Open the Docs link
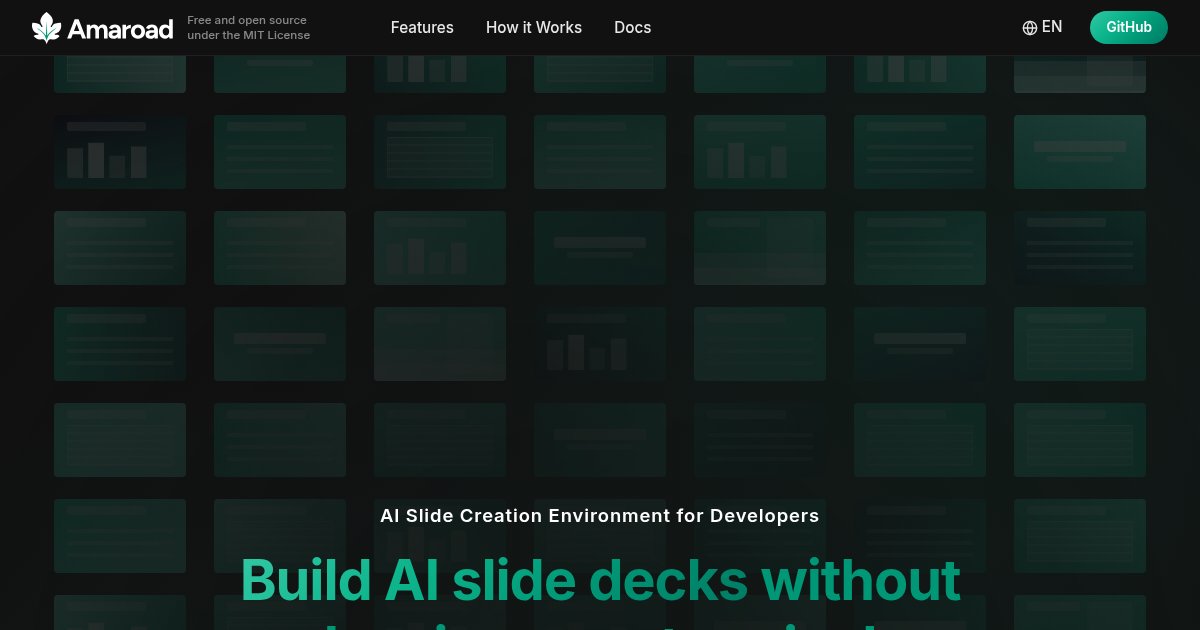1200x630 pixels. 633,28
